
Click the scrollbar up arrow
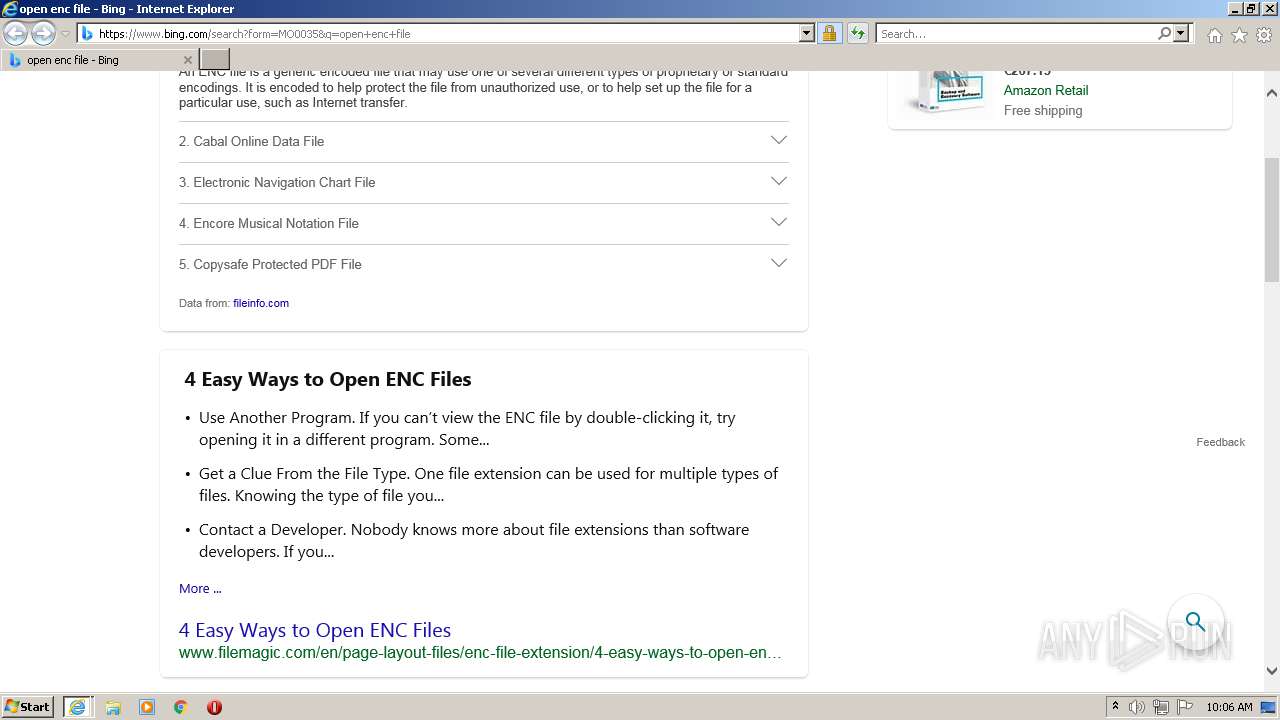pos(1272,93)
